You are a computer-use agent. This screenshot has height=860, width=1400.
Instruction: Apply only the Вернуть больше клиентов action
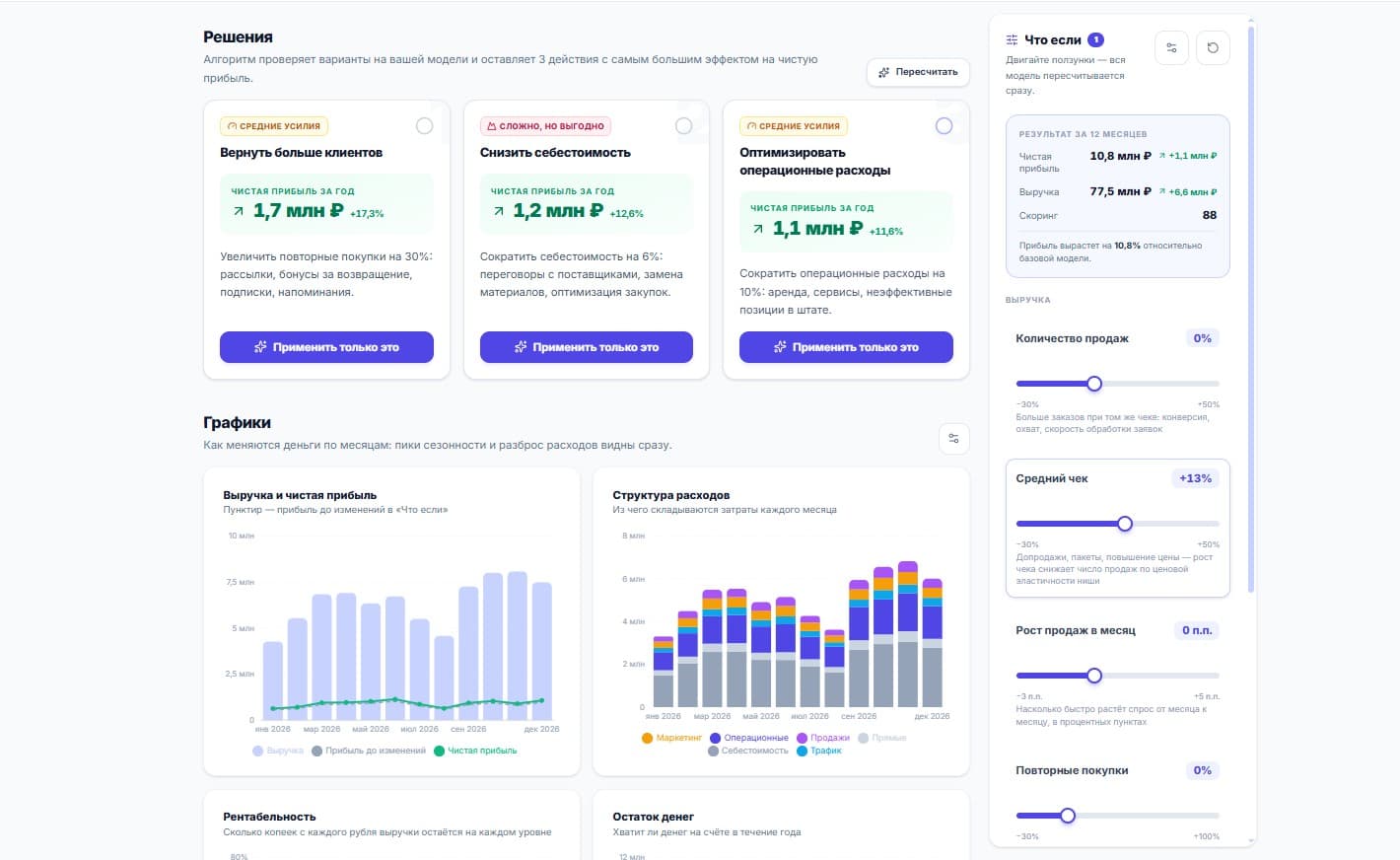pos(326,347)
